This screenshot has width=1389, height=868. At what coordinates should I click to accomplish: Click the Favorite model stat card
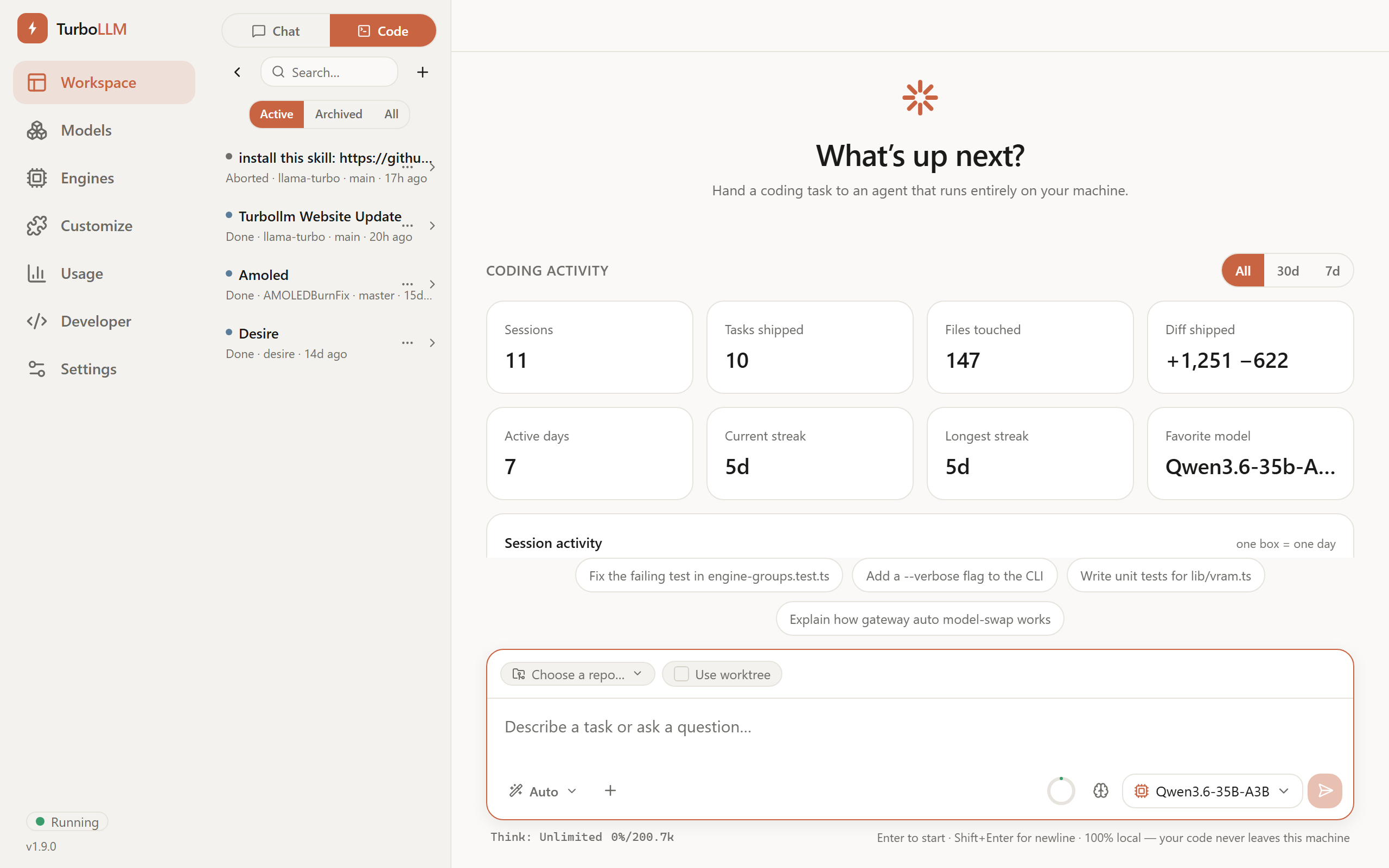(1251, 454)
